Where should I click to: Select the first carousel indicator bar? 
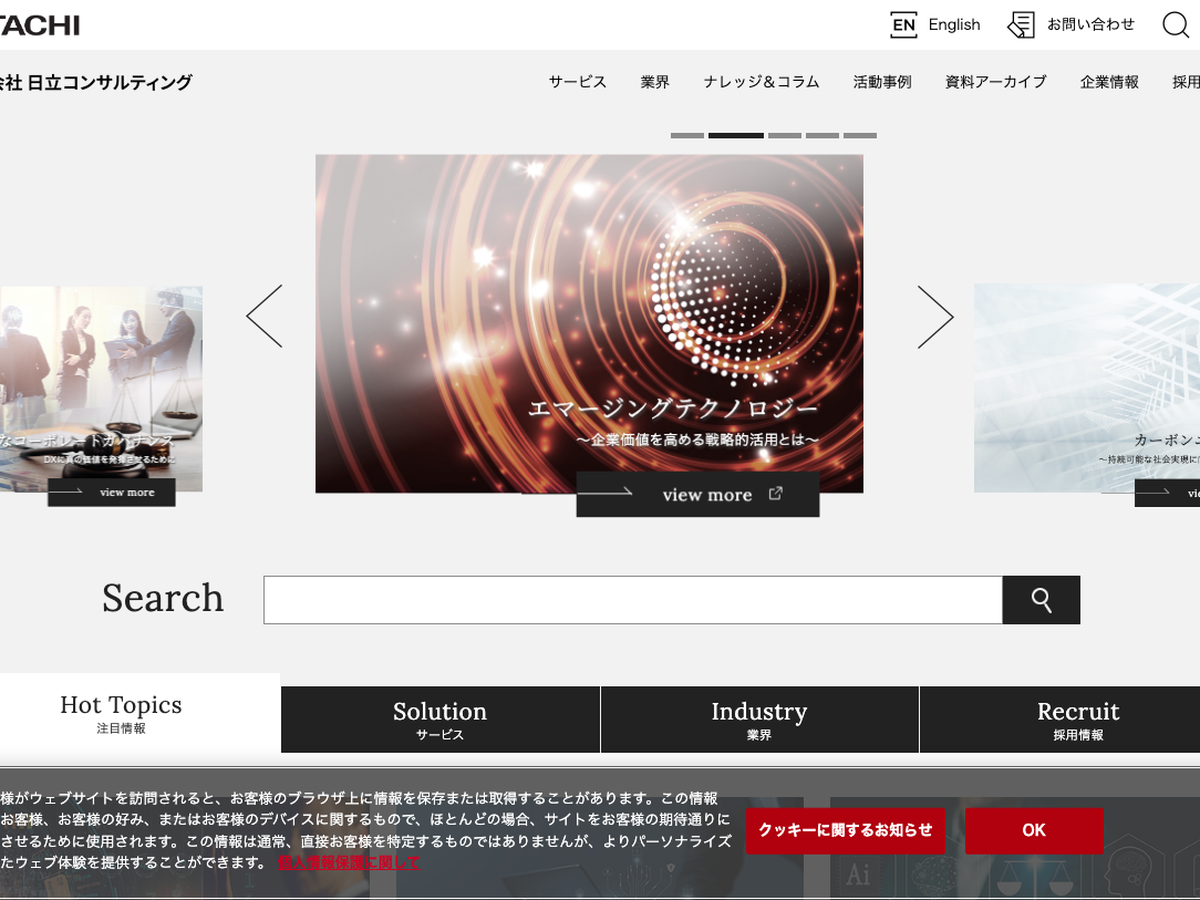tap(687, 135)
